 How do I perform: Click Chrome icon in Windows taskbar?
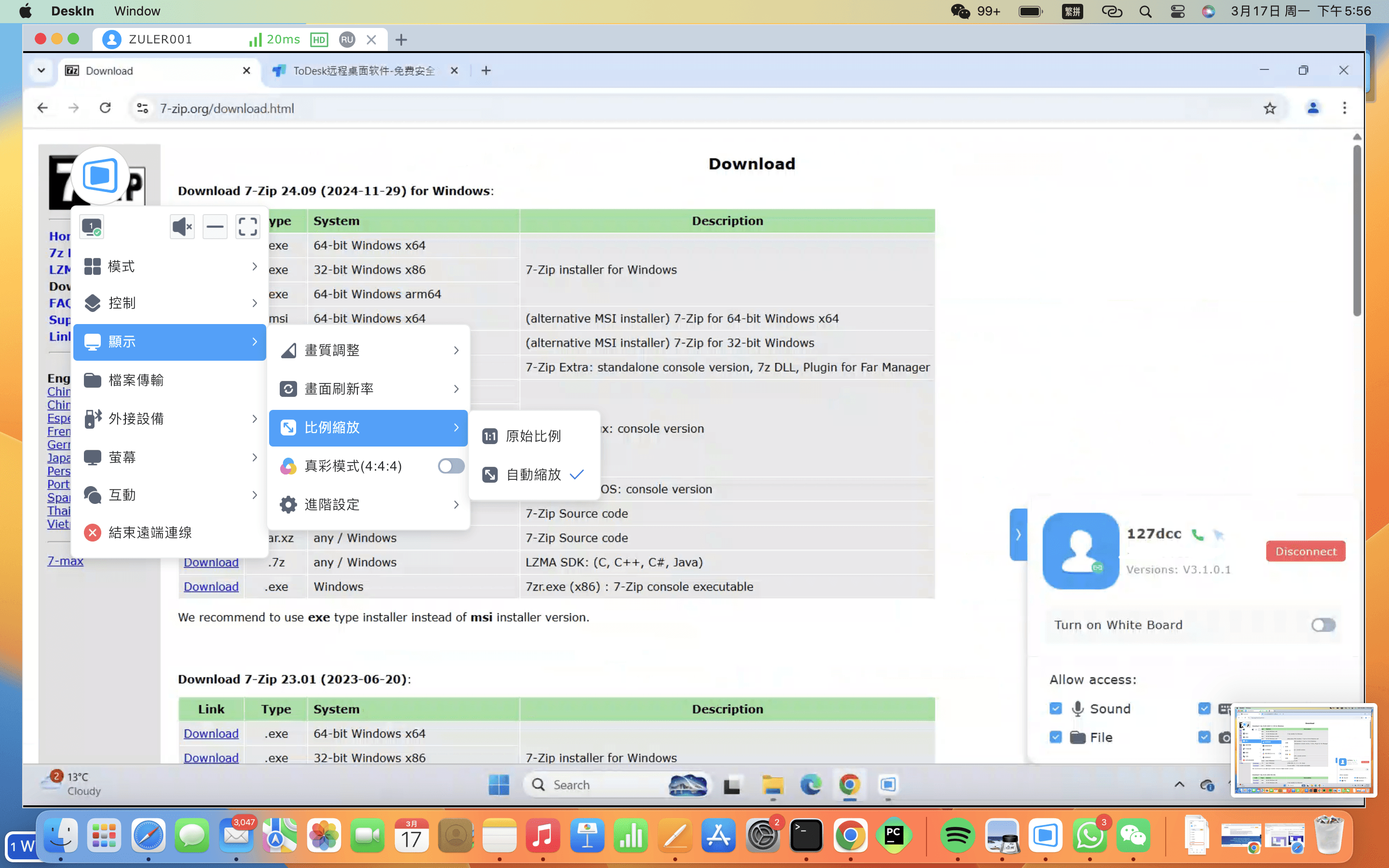click(849, 785)
